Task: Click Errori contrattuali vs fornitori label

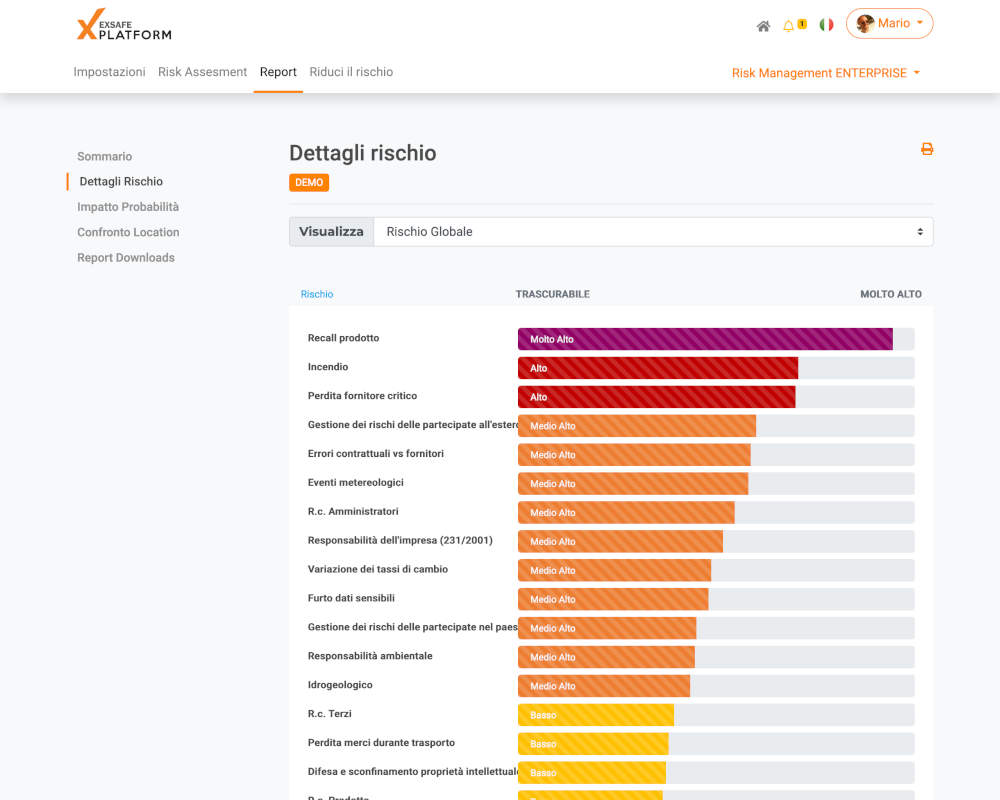Action: point(376,454)
